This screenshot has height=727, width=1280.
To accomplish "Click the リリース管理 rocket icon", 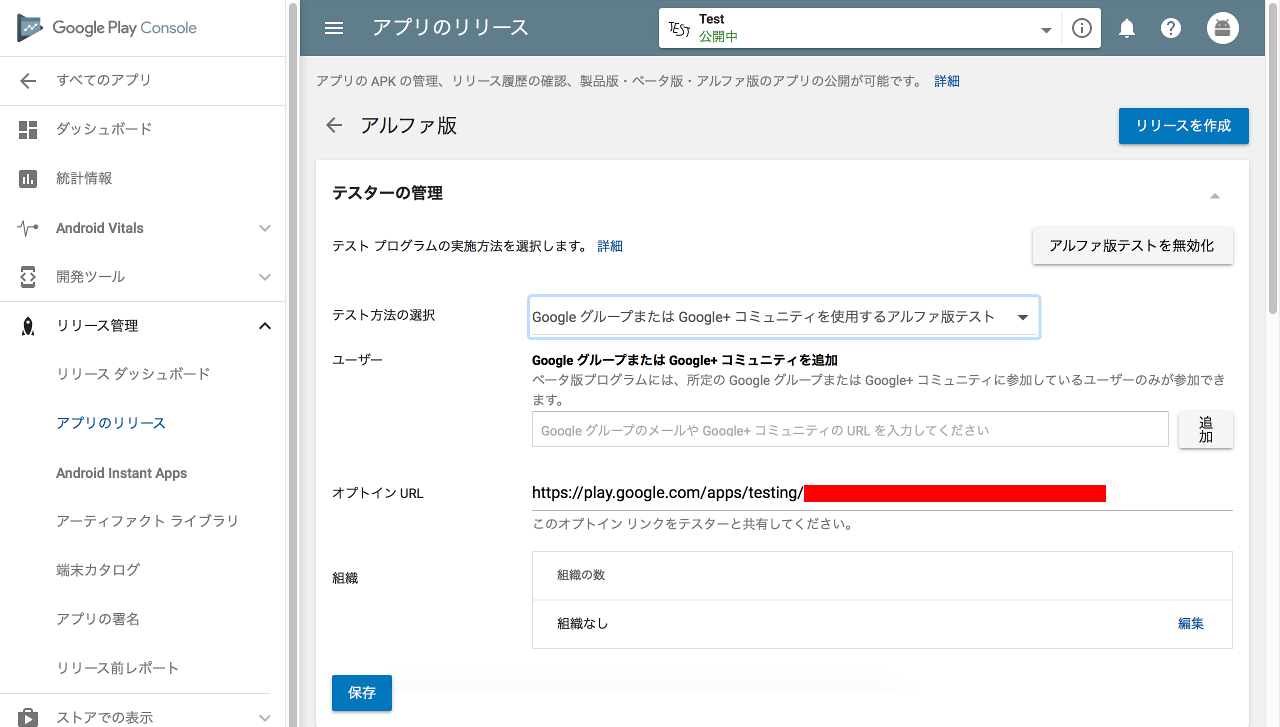I will pos(28,326).
